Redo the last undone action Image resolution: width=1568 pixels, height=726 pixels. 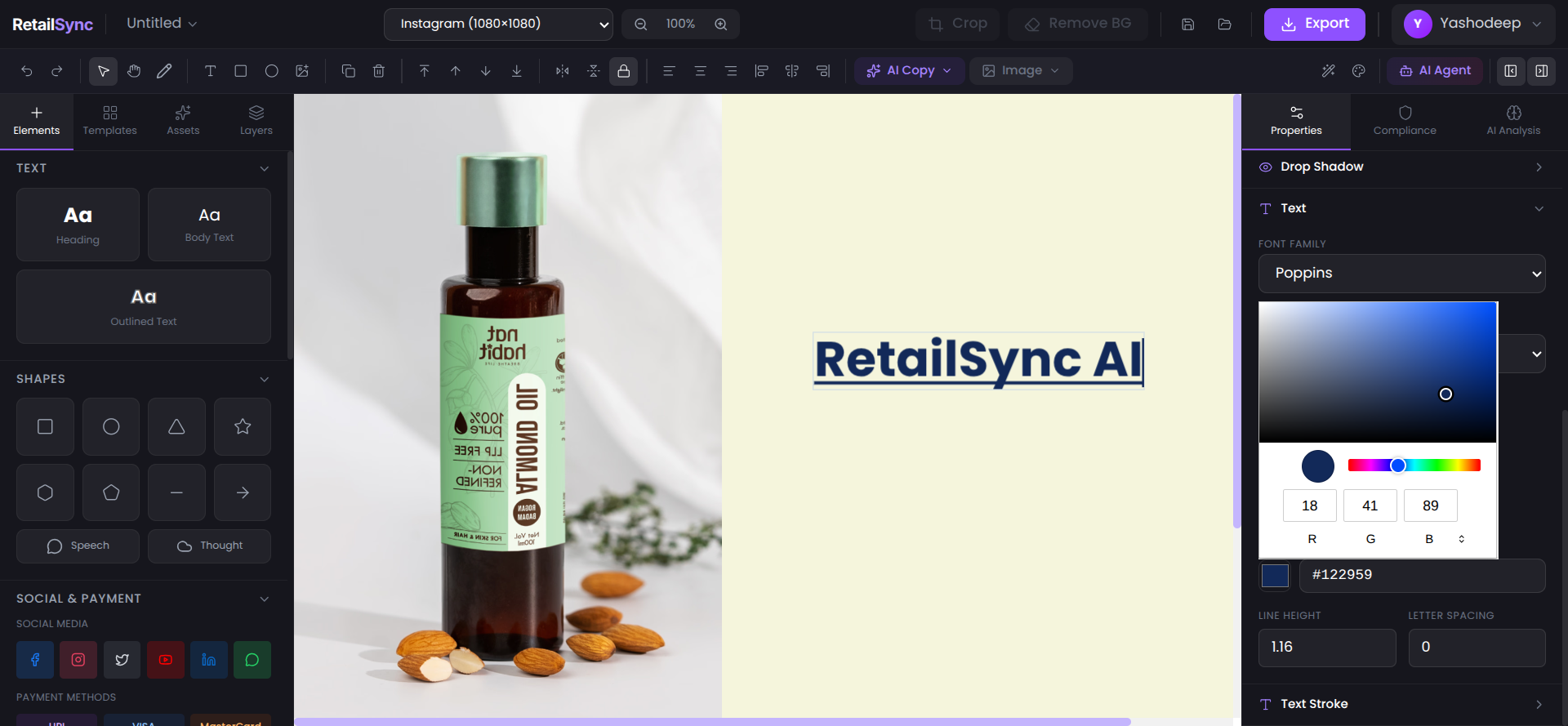tap(57, 71)
